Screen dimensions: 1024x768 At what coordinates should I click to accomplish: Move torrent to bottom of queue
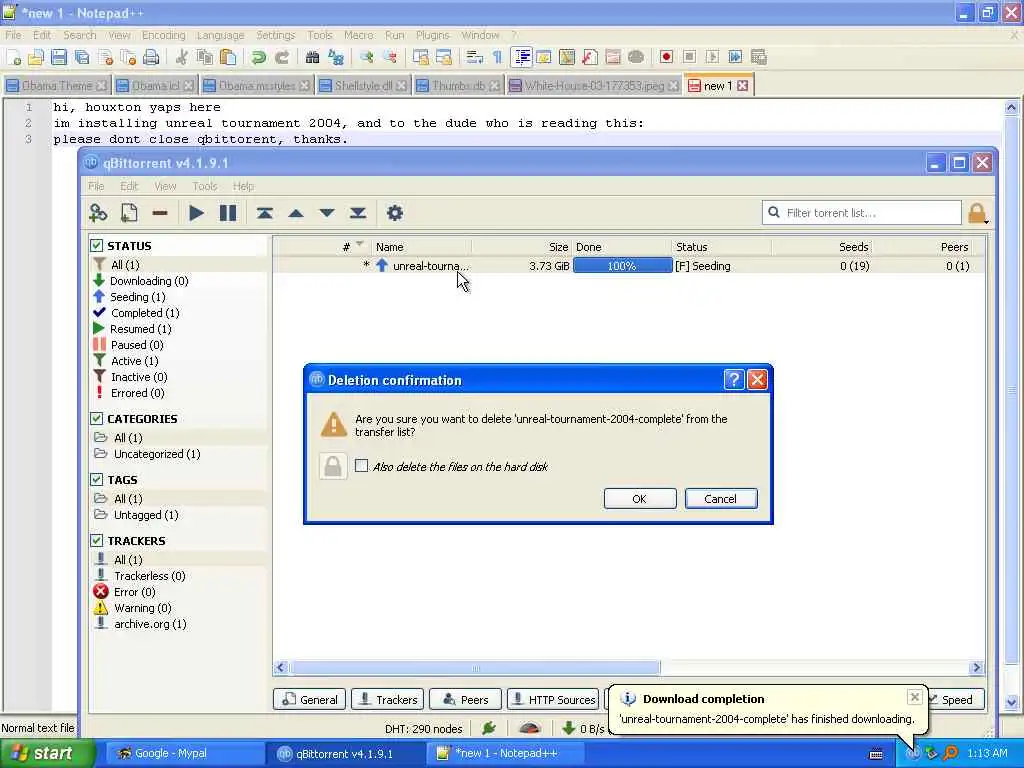(x=358, y=213)
